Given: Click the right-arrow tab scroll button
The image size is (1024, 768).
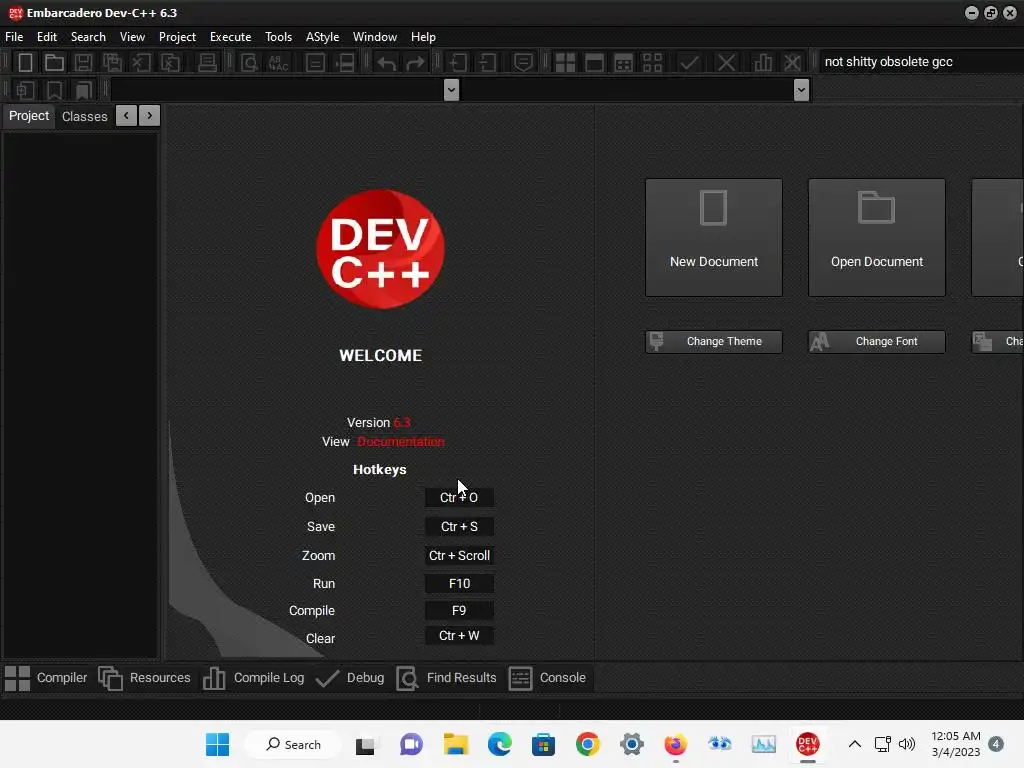Looking at the screenshot, I should pyautogui.click(x=150, y=116).
